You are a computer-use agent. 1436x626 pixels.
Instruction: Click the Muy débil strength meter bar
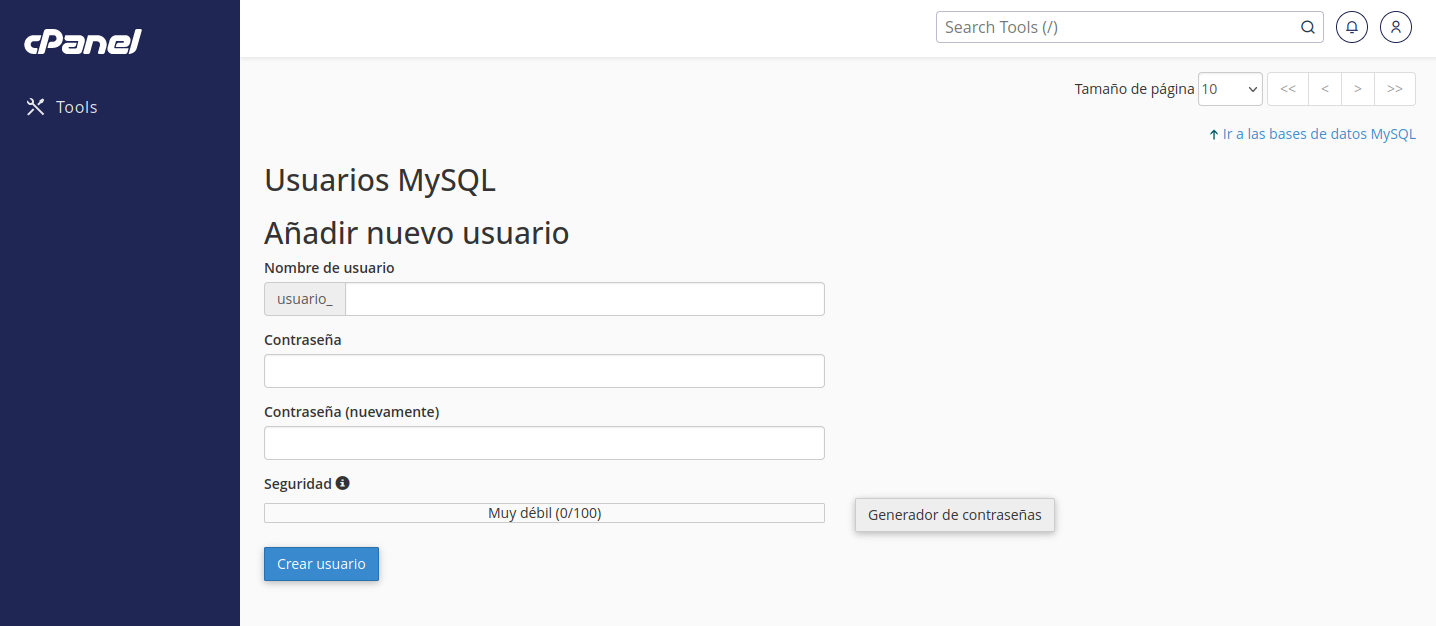pos(544,513)
